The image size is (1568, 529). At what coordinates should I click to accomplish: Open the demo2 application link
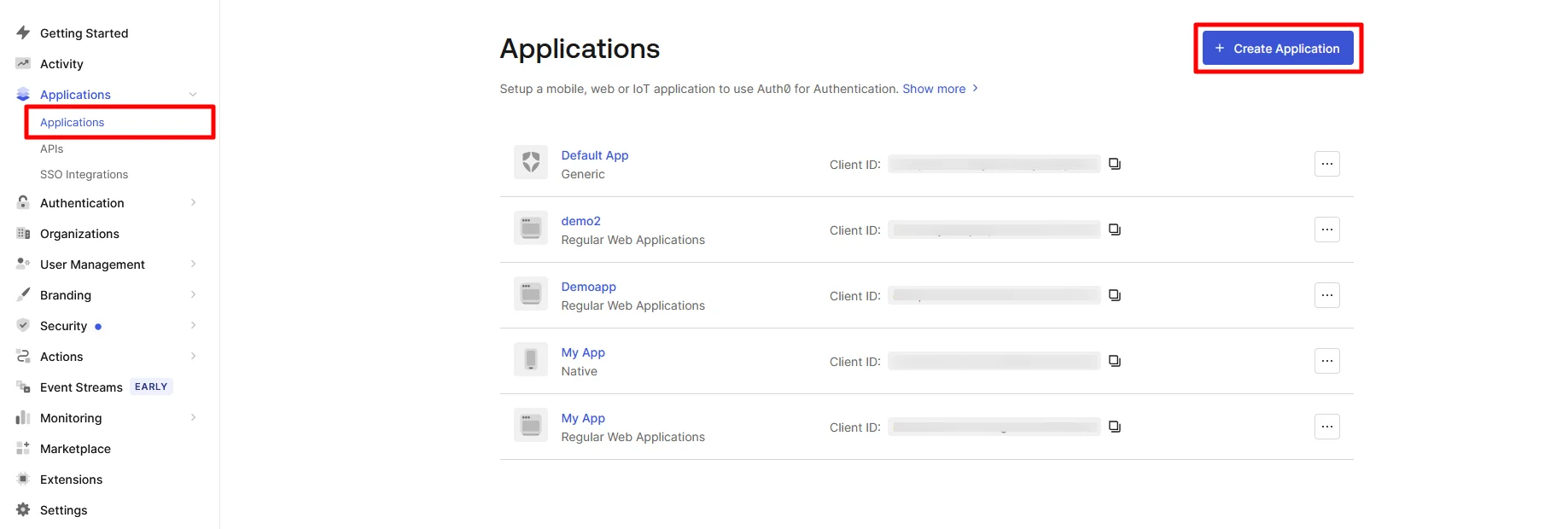pyautogui.click(x=580, y=221)
